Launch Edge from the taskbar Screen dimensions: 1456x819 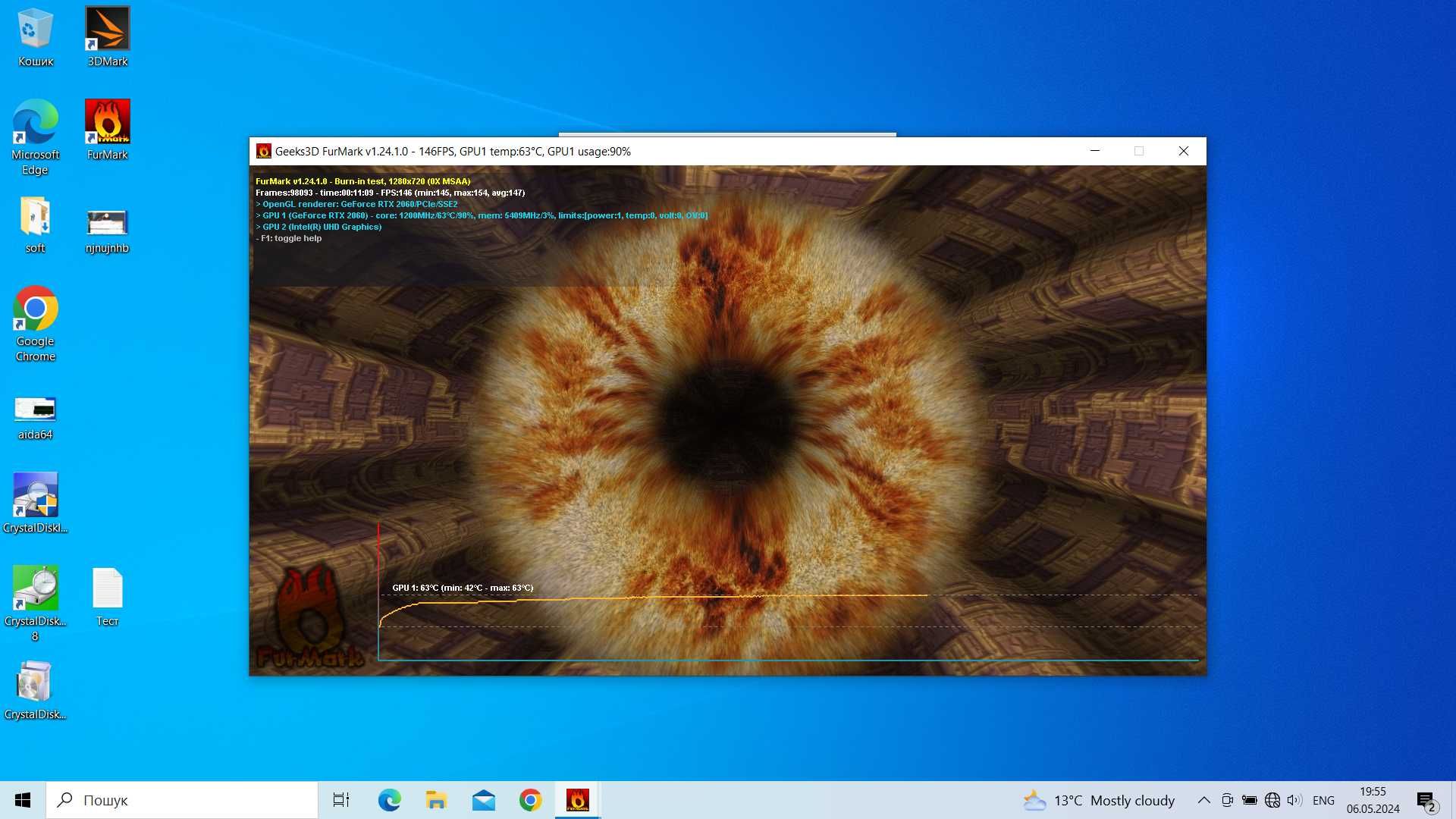[x=390, y=800]
